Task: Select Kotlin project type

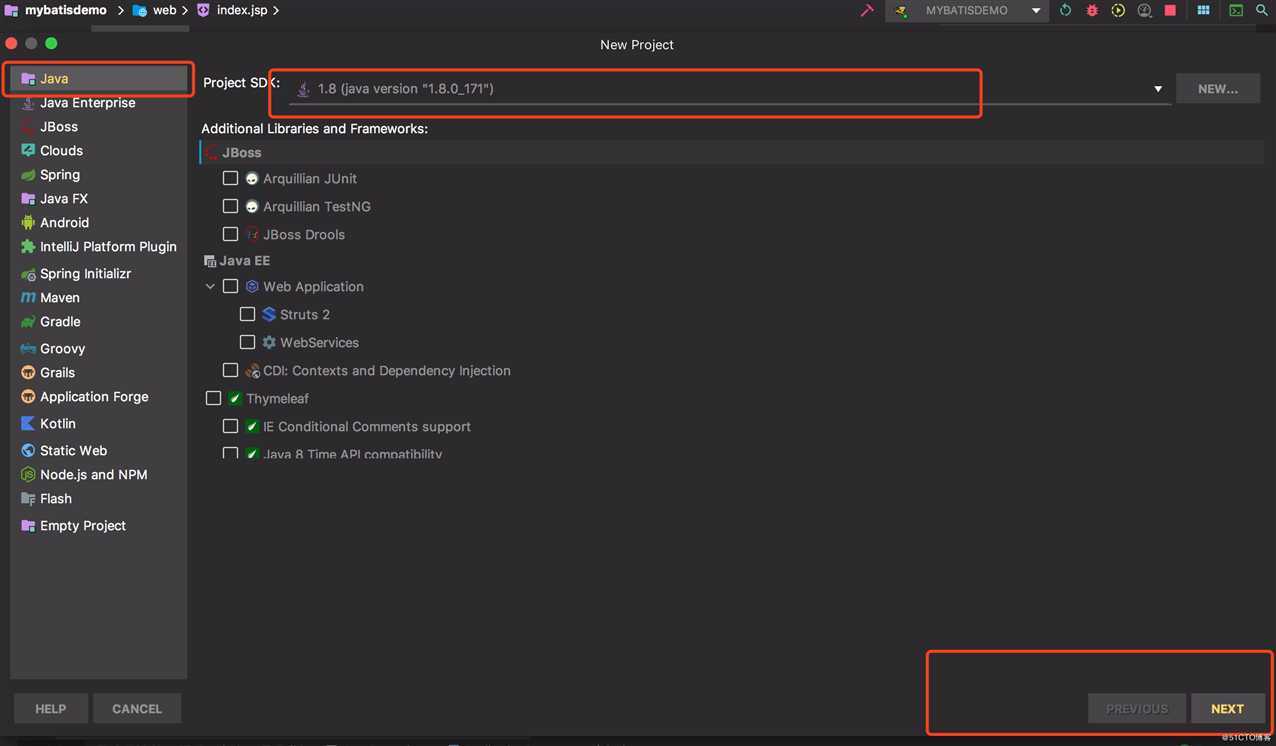Action: point(98,423)
